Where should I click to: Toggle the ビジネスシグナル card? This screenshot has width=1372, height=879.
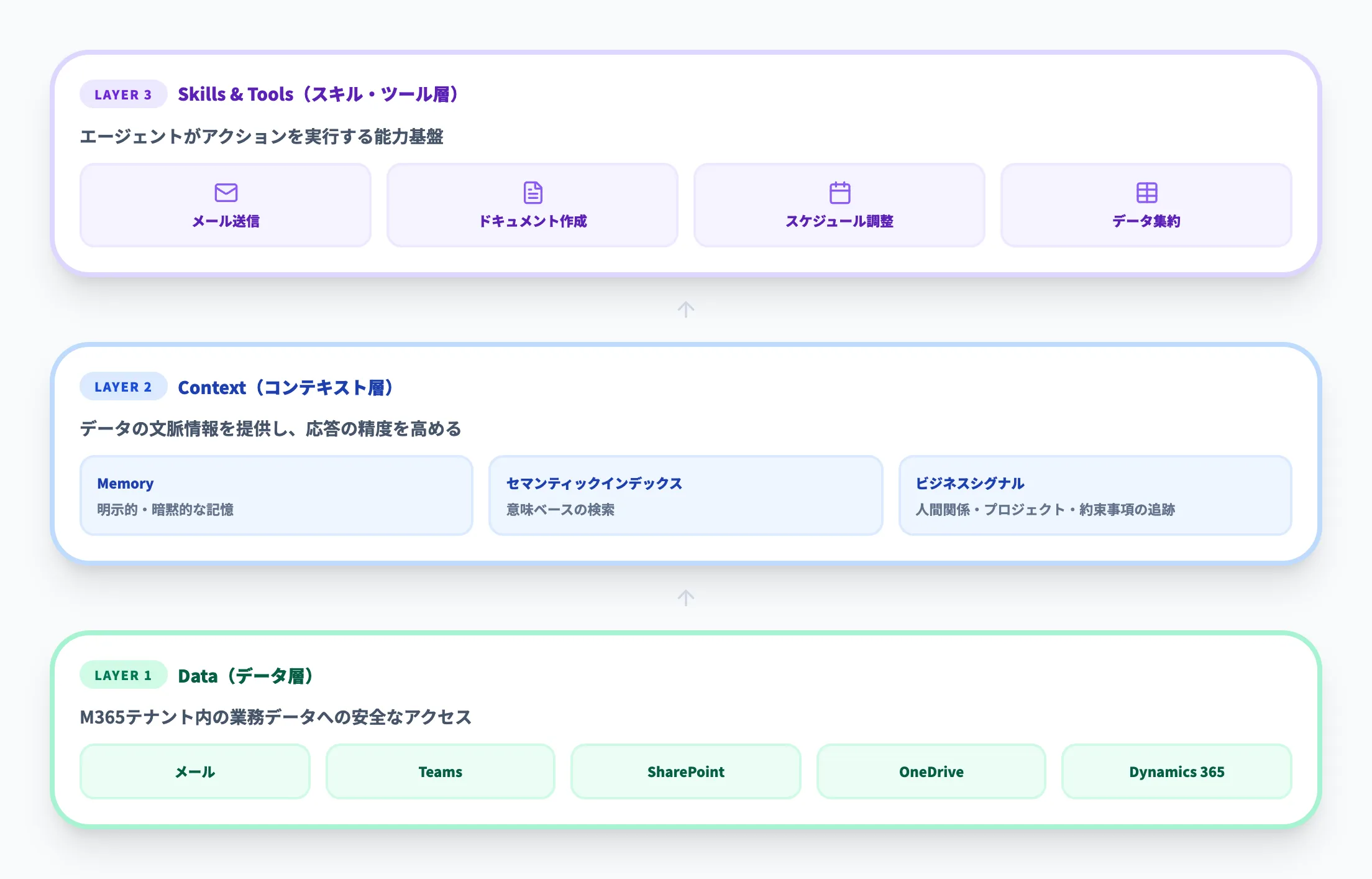[1095, 495]
